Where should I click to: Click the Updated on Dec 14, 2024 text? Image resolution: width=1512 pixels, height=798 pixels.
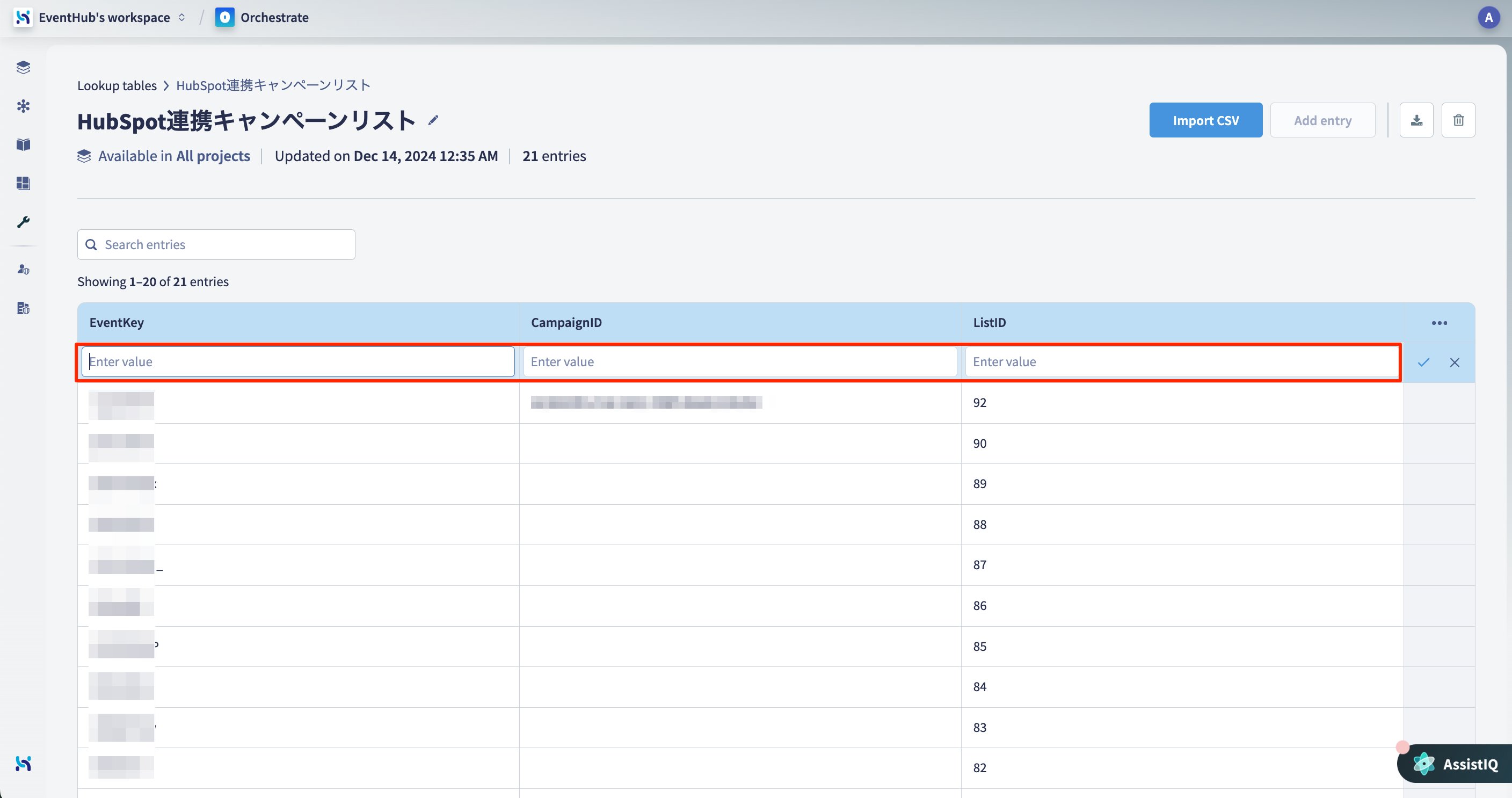click(x=386, y=156)
